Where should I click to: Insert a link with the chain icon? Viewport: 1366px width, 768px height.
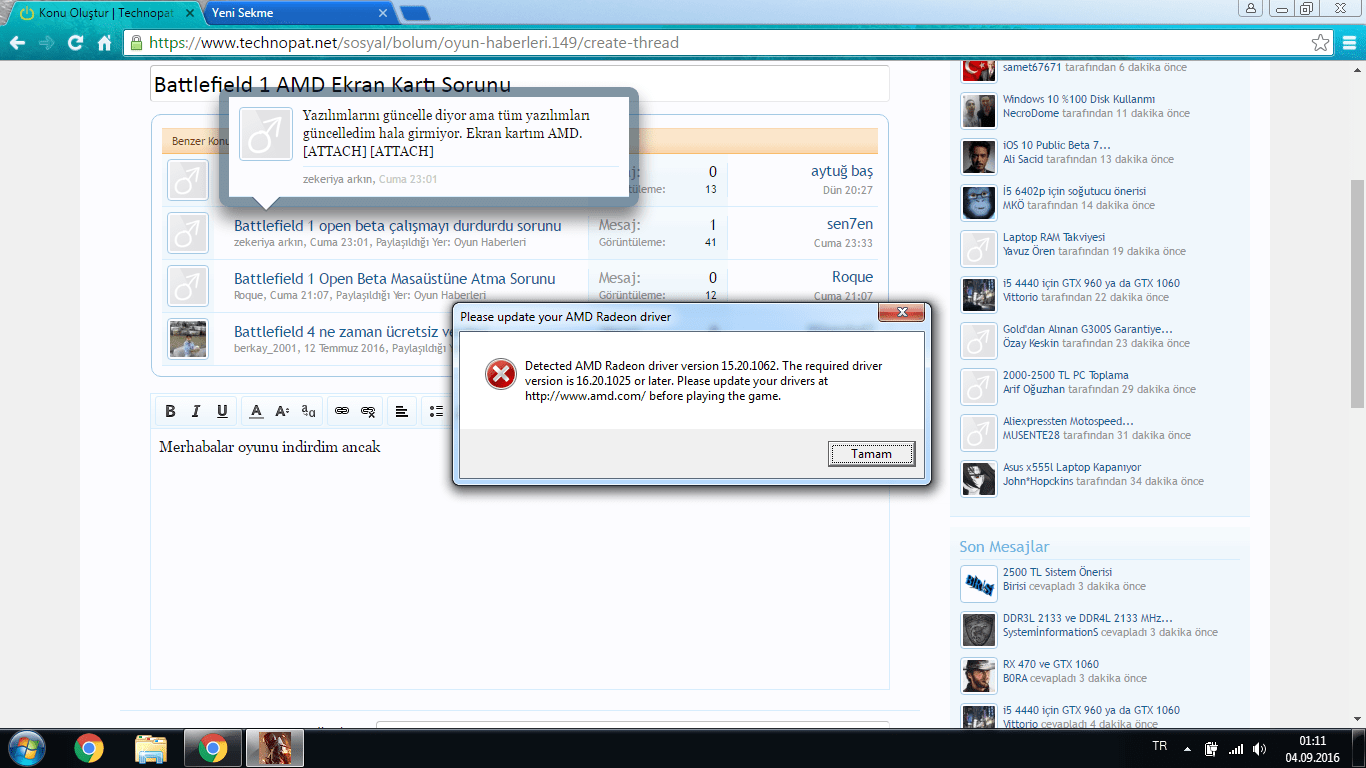tap(342, 411)
